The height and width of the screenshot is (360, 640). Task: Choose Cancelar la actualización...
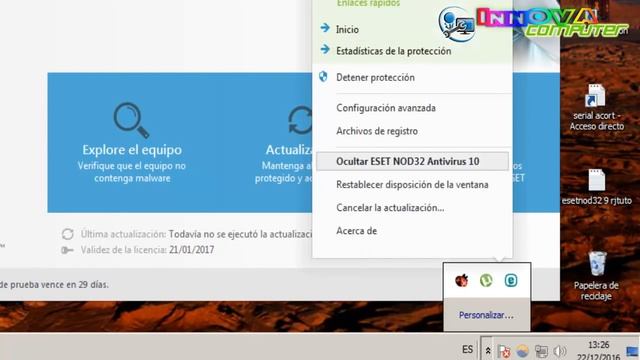click(x=390, y=208)
